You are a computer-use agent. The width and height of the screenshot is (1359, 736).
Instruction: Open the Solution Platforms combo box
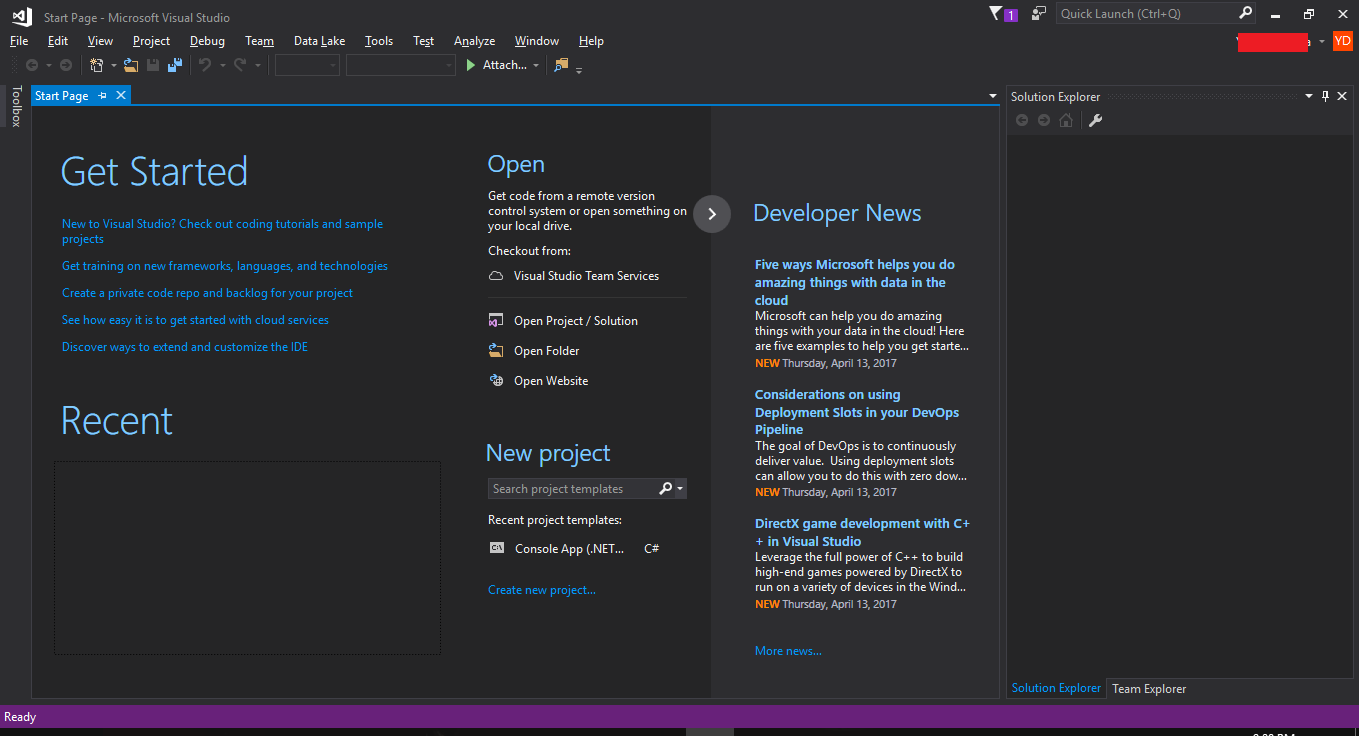click(401, 65)
